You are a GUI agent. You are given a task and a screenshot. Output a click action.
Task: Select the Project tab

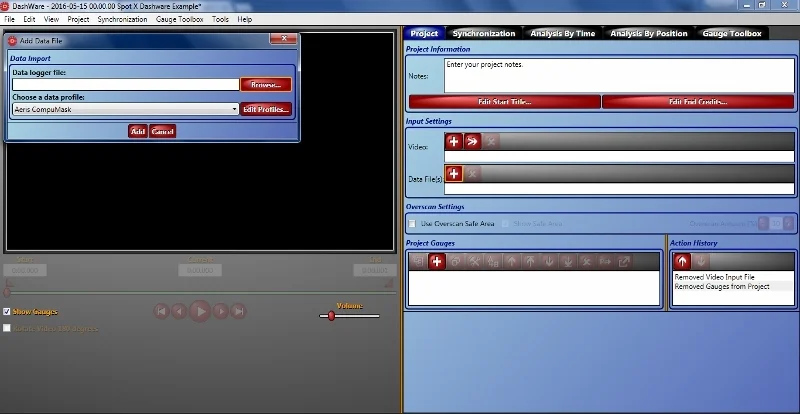tap(424, 33)
